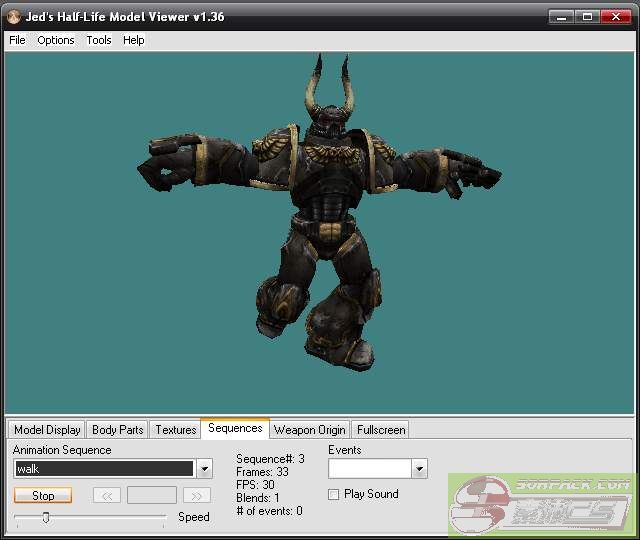The height and width of the screenshot is (540, 640).
Task: Open the Events dropdown list
Action: (x=419, y=469)
